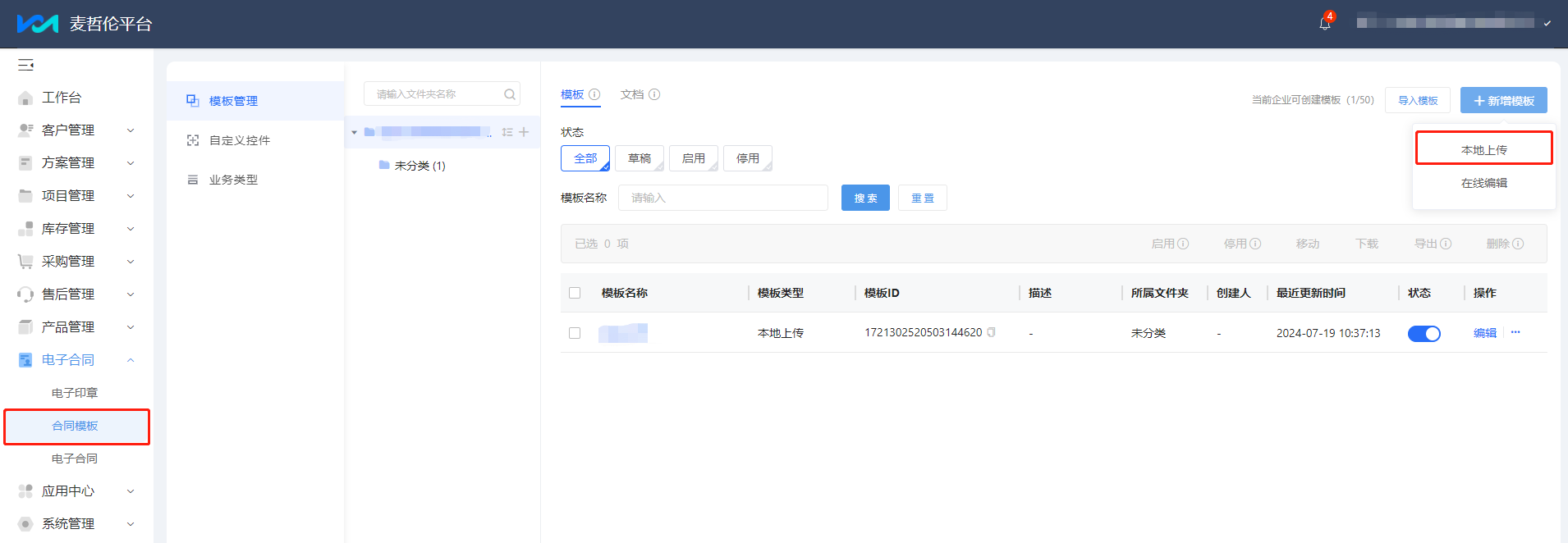Toggle the template status switch off
Viewport: 1568px width, 543px height.
pyautogui.click(x=1424, y=334)
